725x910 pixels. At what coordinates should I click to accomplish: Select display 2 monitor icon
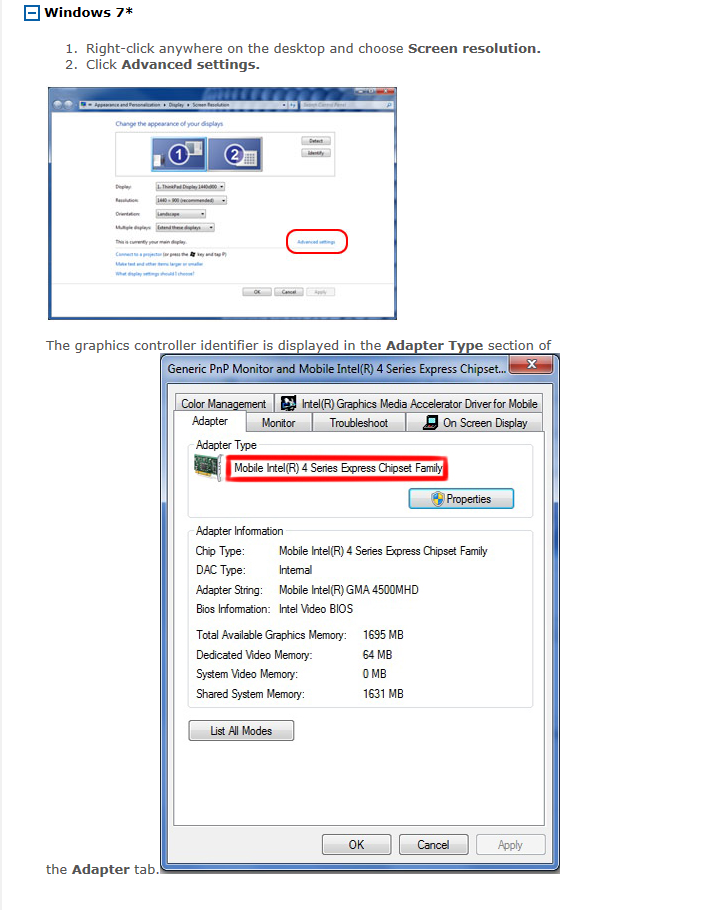[235, 154]
